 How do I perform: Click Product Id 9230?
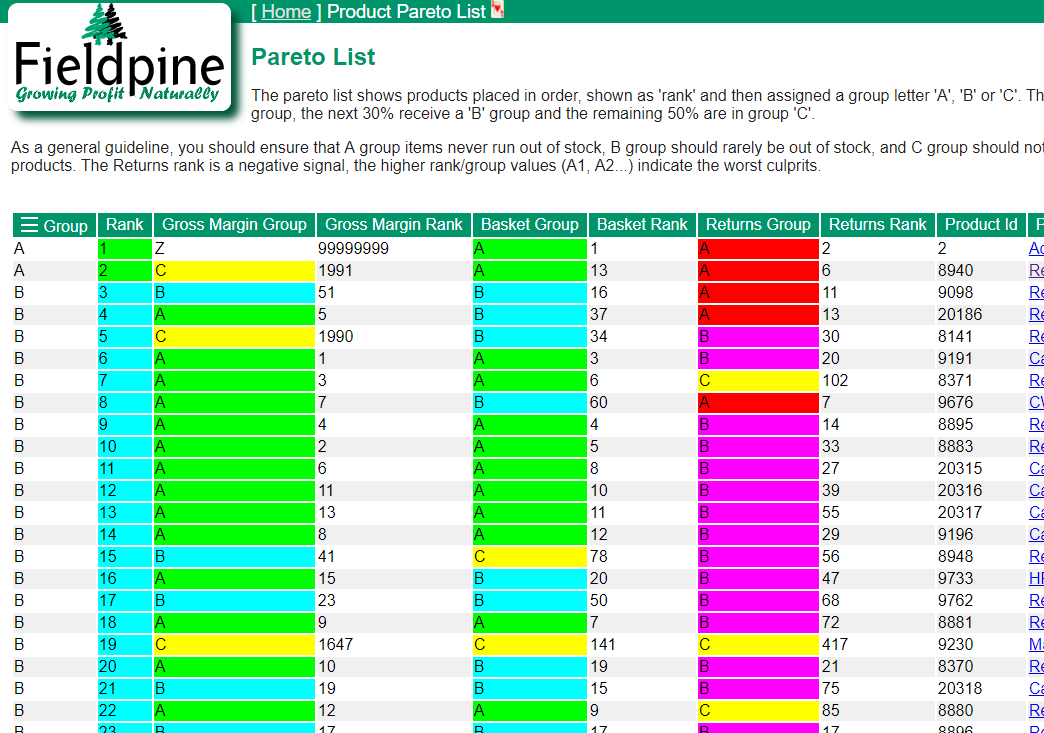pos(955,644)
